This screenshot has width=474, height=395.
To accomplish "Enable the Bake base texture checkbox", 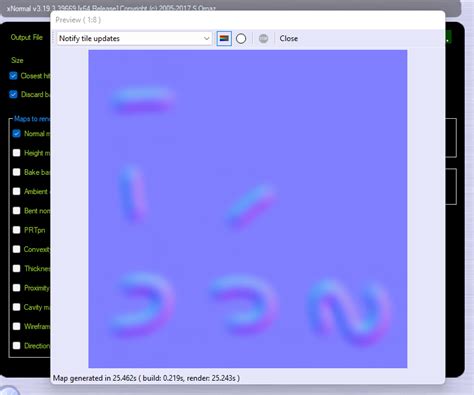I will (16, 172).
